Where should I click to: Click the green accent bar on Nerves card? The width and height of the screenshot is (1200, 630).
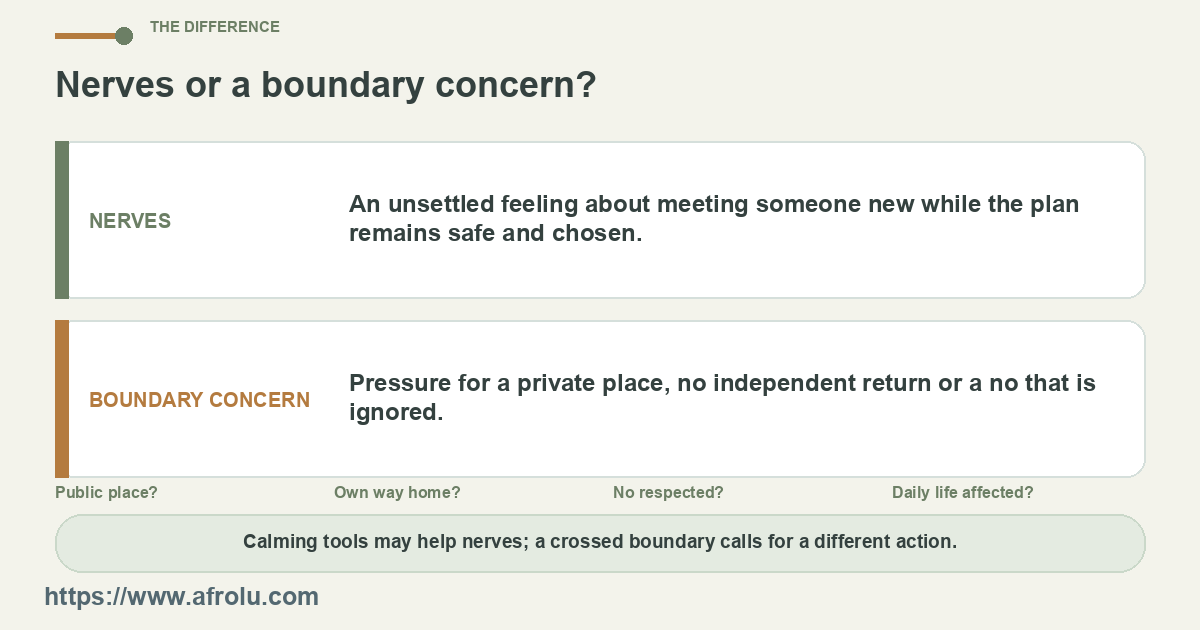pos(62,220)
